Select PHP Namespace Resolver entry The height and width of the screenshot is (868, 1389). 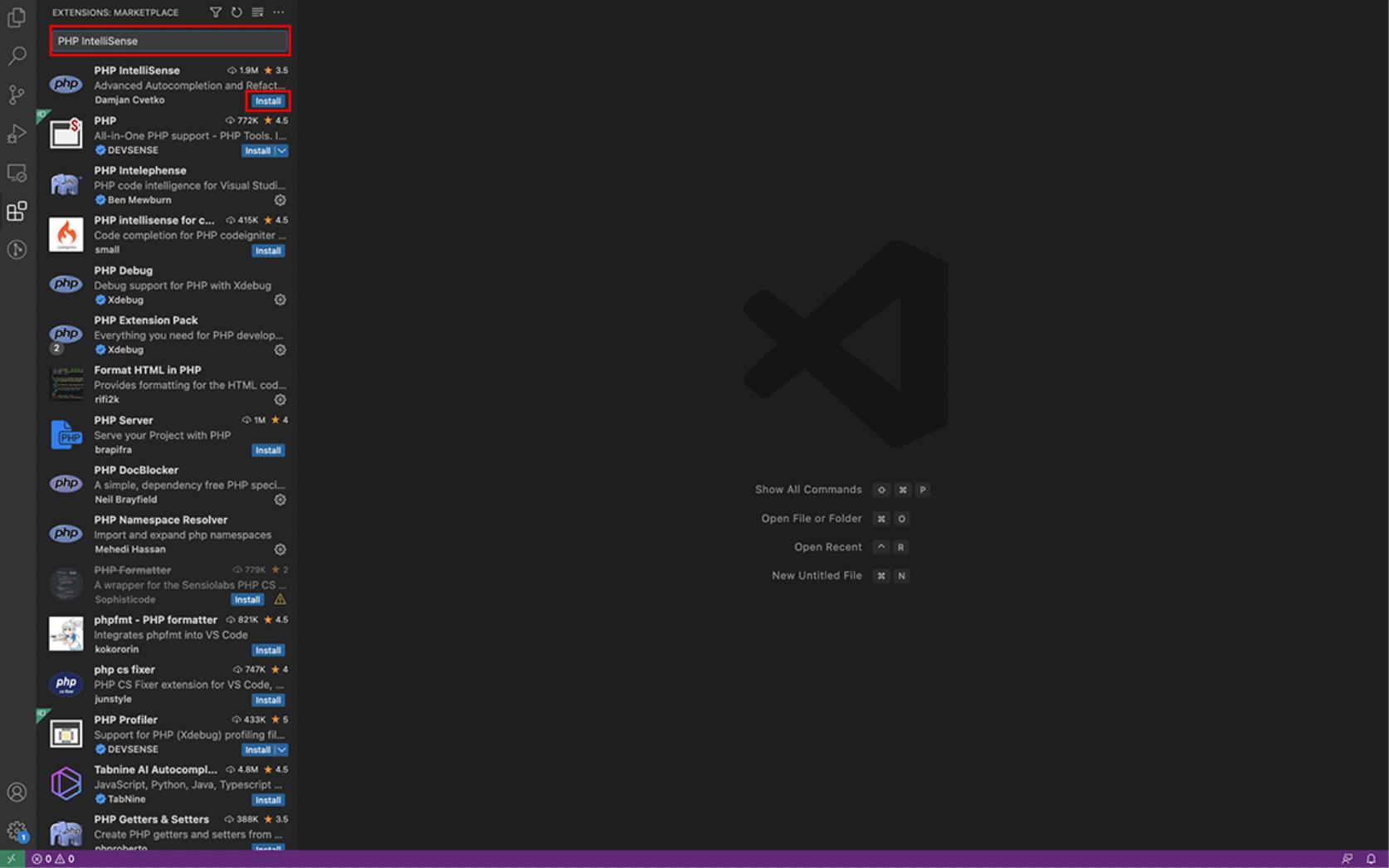pos(167,534)
